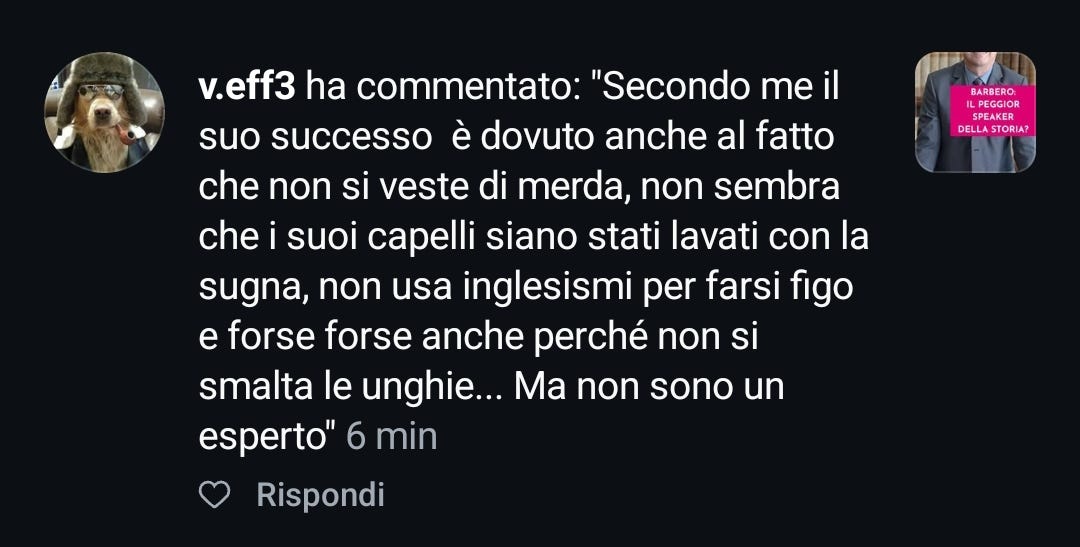This screenshot has width=1080, height=547.
Task: Click 'Ma non sono un' text line
Action: [649, 387]
